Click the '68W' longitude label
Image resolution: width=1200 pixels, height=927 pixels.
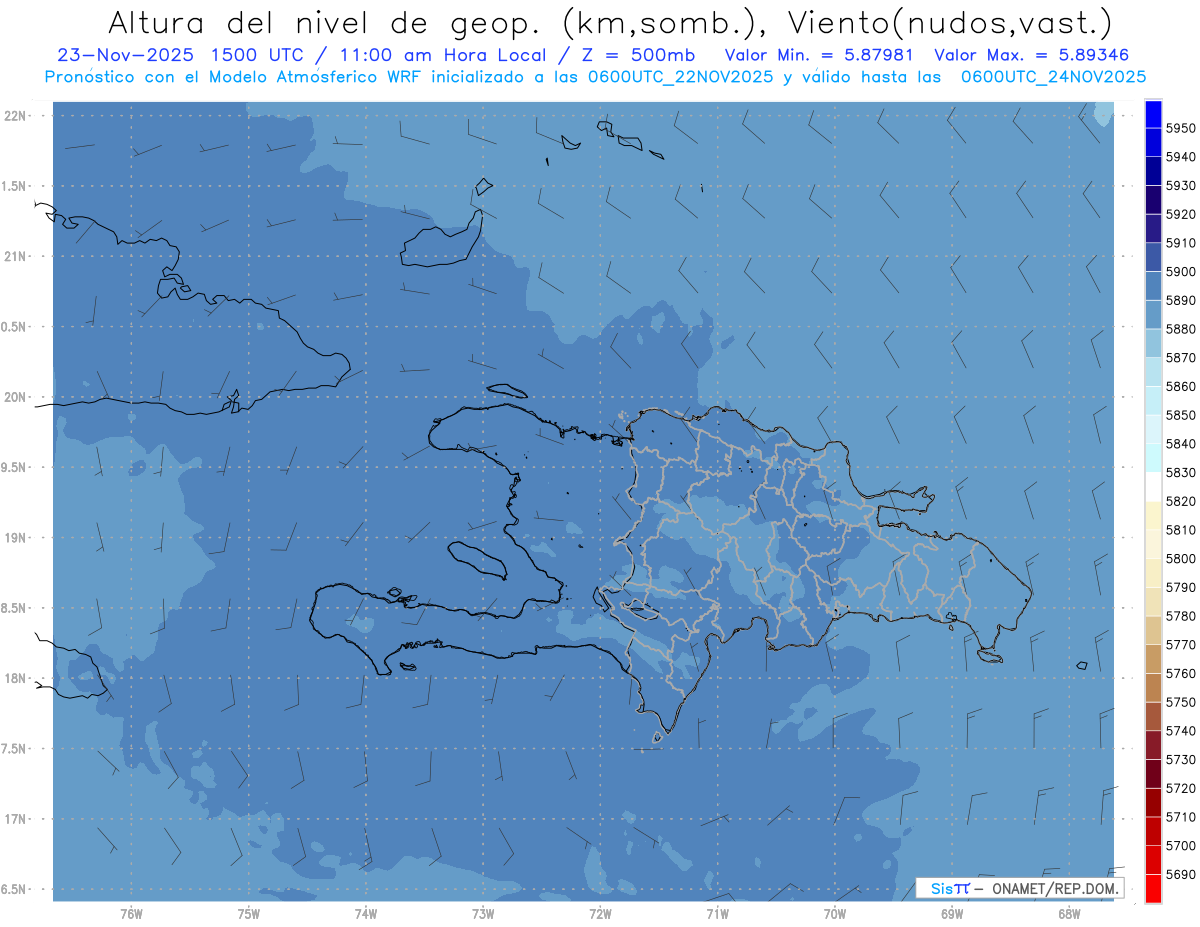tap(1069, 914)
